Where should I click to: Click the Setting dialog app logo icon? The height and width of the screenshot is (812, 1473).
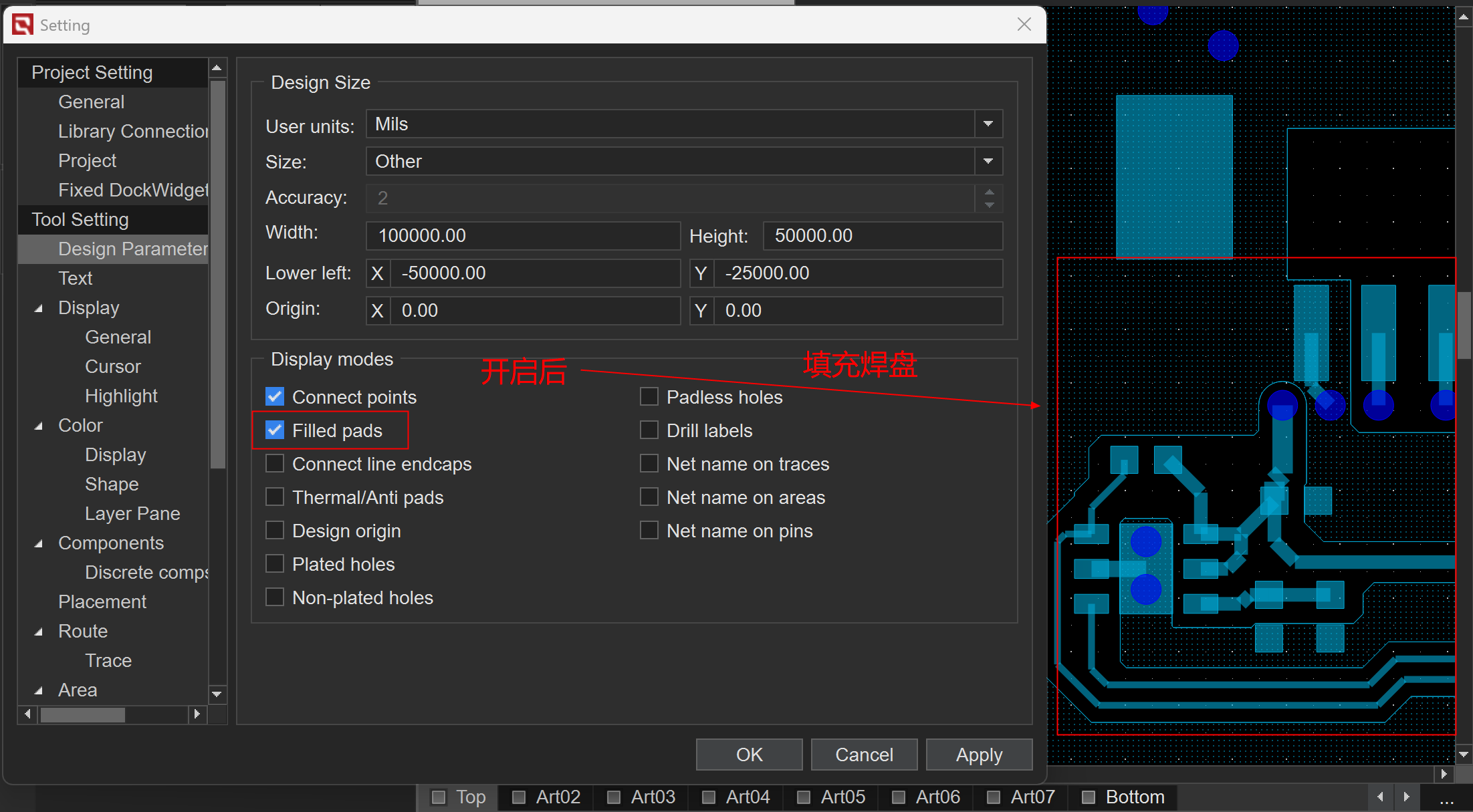tap(22, 25)
